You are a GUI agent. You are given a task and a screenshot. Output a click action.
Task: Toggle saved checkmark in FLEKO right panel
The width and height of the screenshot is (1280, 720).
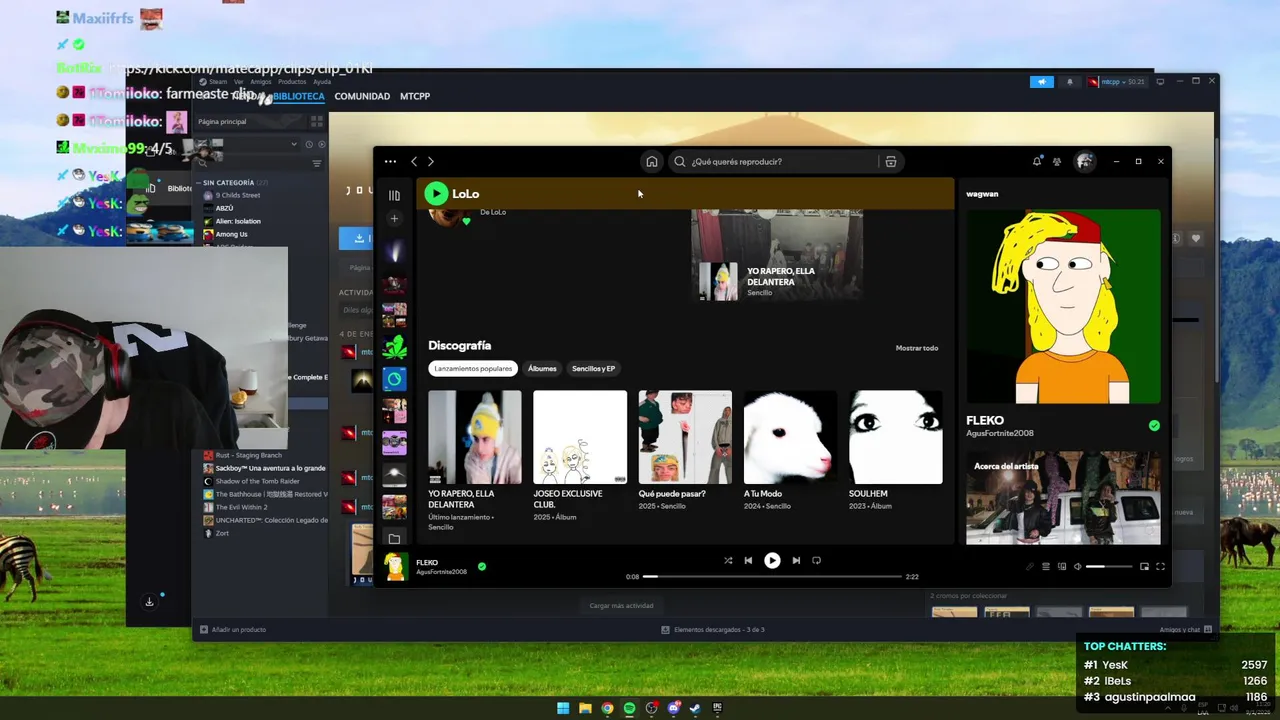[x=1154, y=425]
